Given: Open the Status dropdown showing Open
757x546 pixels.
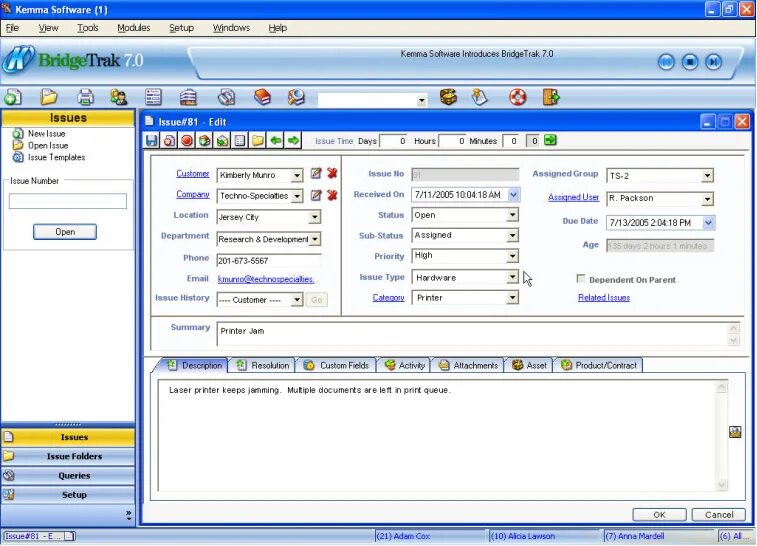Looking at the screenshot, I should point(512,215).
